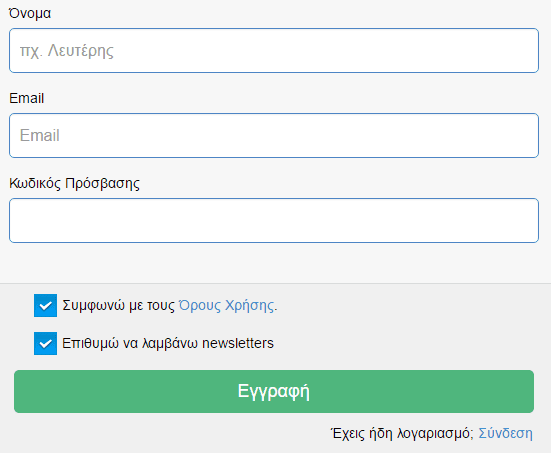This screenshot has width=551, height=453.
Task: Follow the Σύνδεση login link
Action: click(x=505, y=433)
